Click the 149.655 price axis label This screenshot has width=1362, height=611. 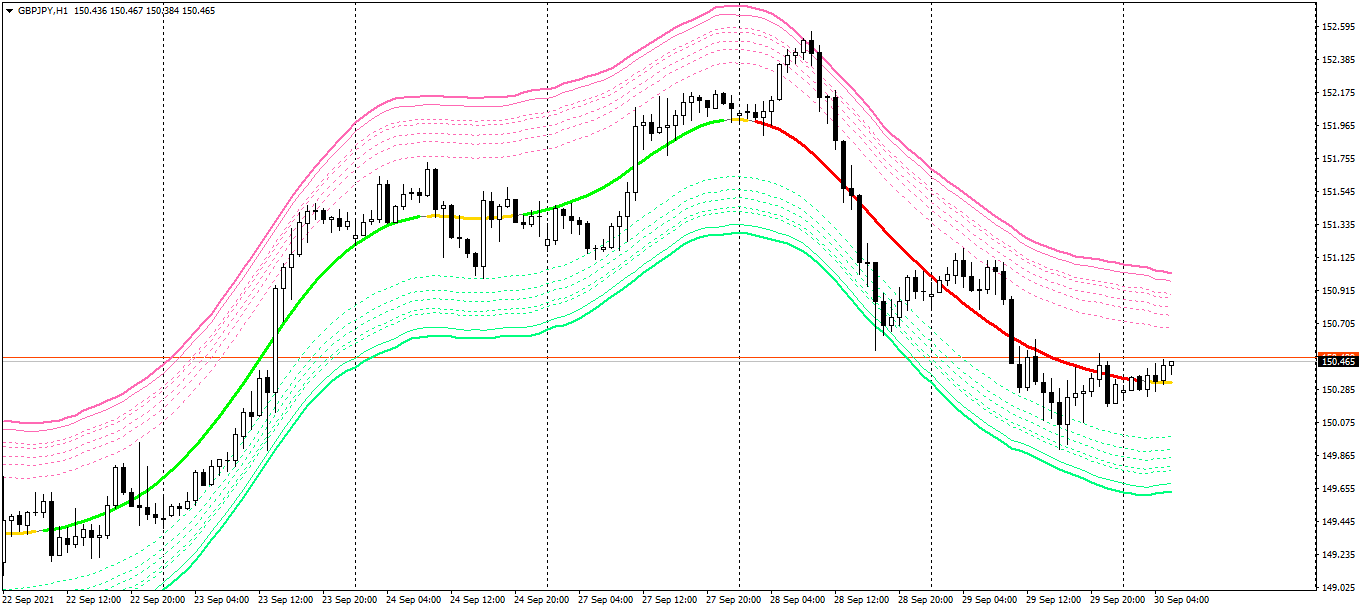(x=1338, y=489)
